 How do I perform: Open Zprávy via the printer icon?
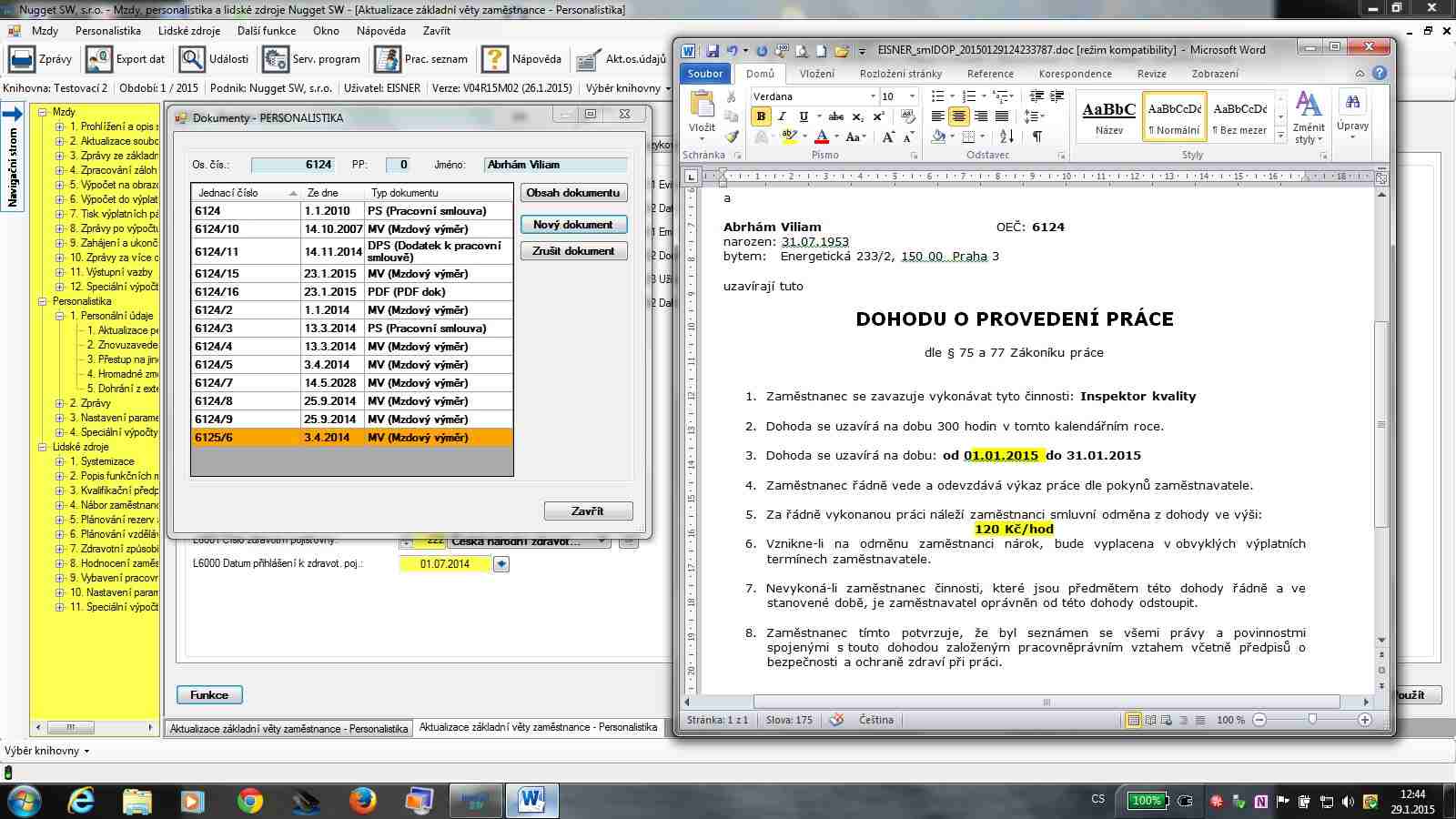tap(21, 59)
